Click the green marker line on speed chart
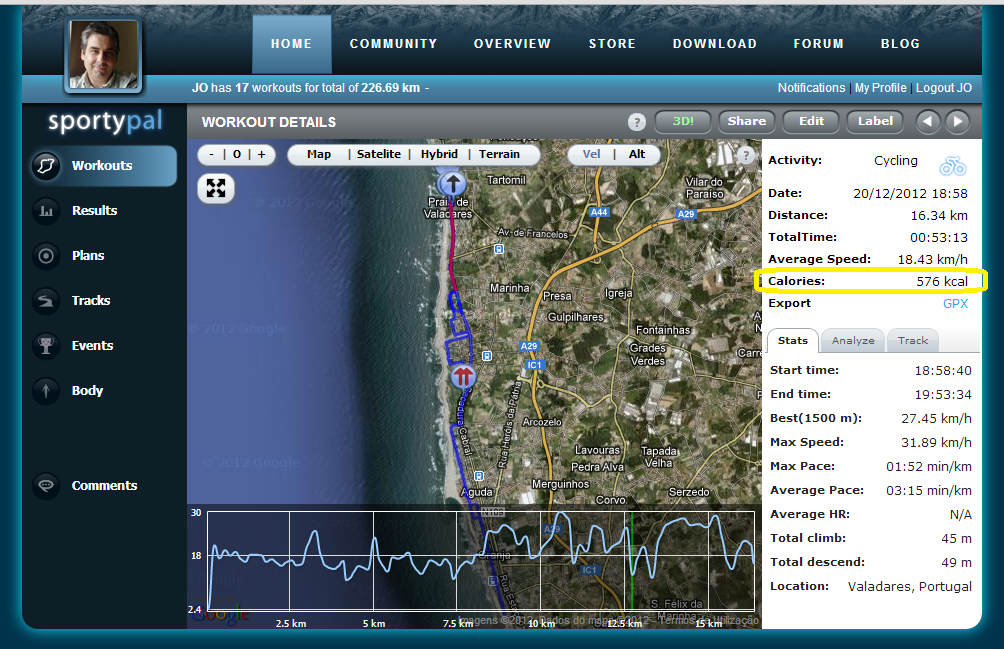1004x649 pixels. [x=632, y=560]
